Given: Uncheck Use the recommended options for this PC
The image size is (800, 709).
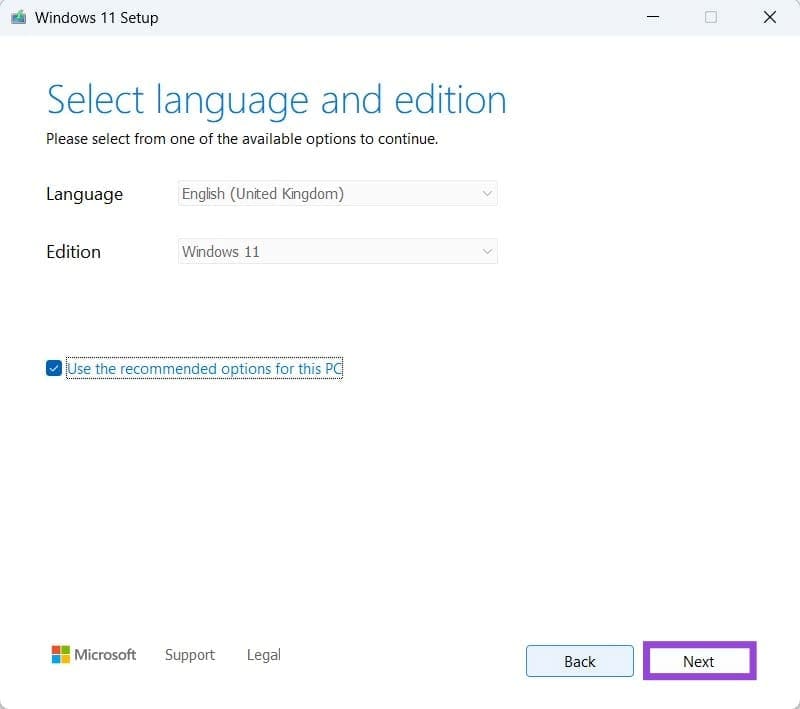Looking at the screenshot, I should (x=54, y=368).
